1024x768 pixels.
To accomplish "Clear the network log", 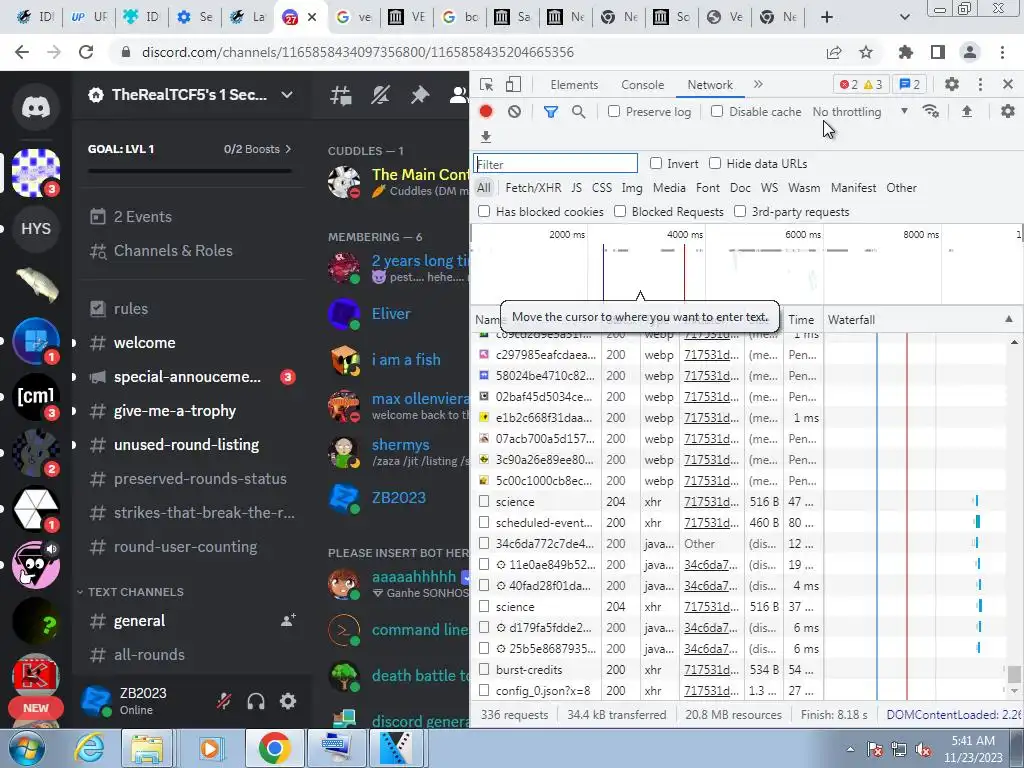I will pos(515,112).
